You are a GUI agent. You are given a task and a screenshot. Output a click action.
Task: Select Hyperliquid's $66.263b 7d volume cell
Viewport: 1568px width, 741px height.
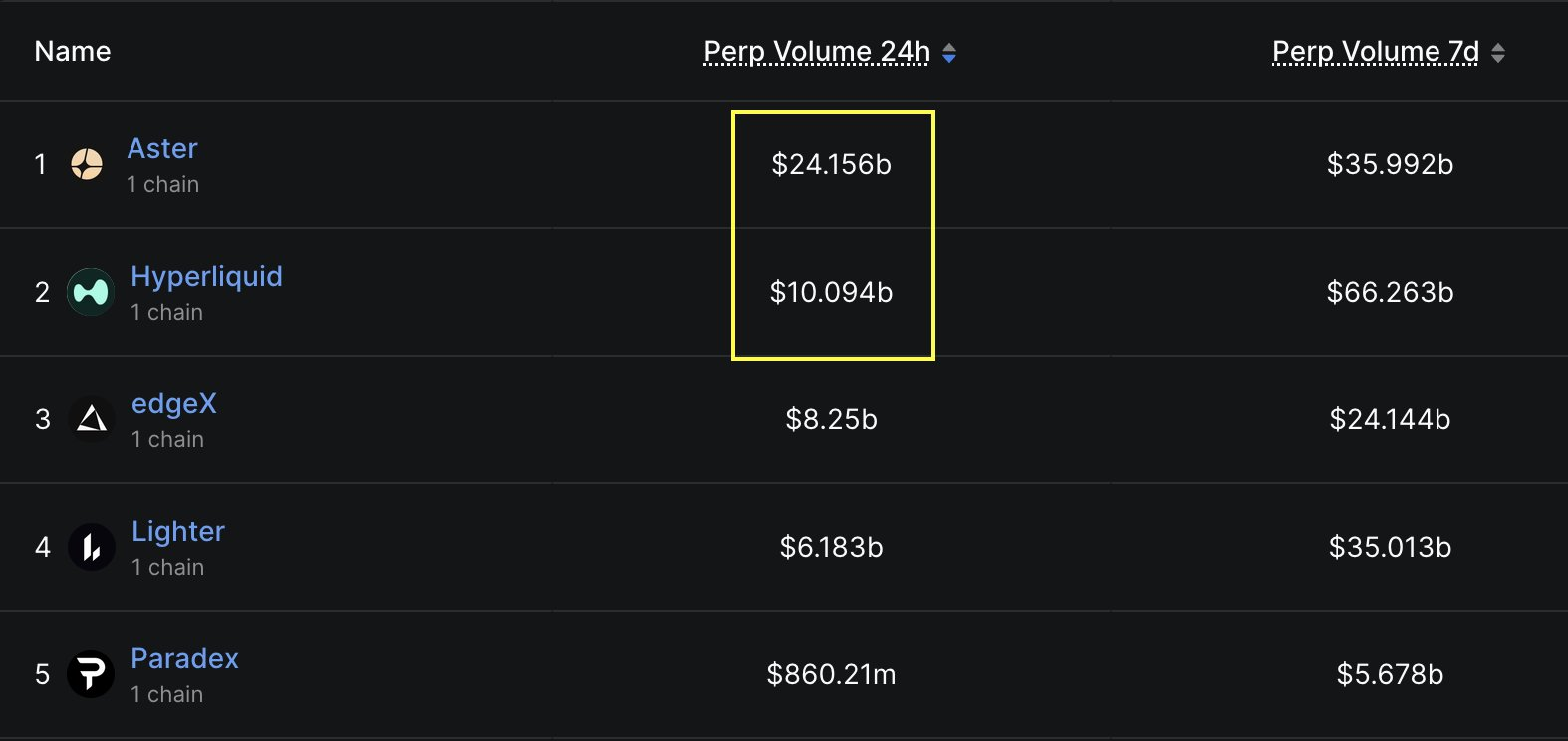(x=1390, y=292)
